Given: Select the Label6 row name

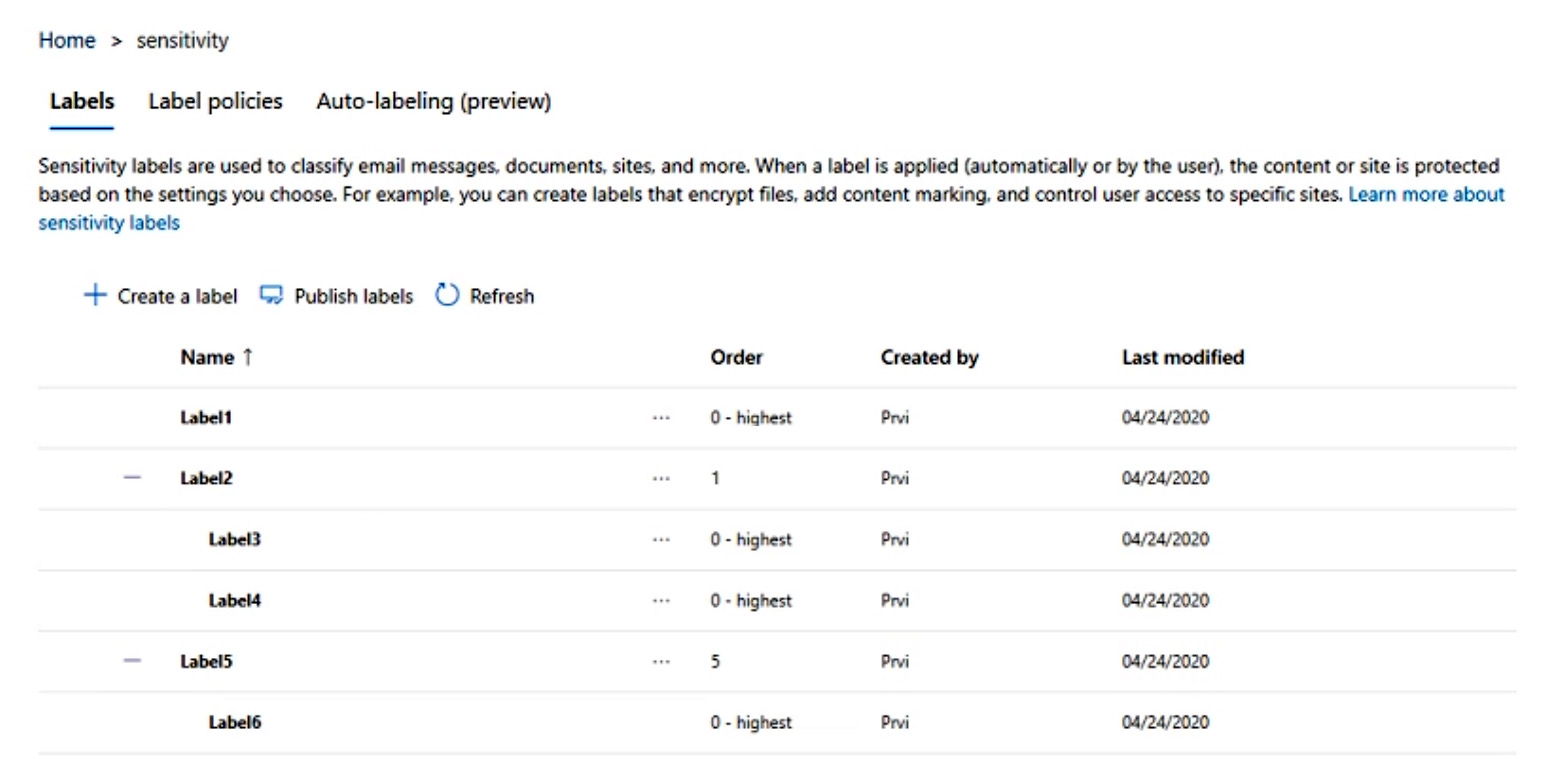Looking at the screenshot, I should click(235, 722).
